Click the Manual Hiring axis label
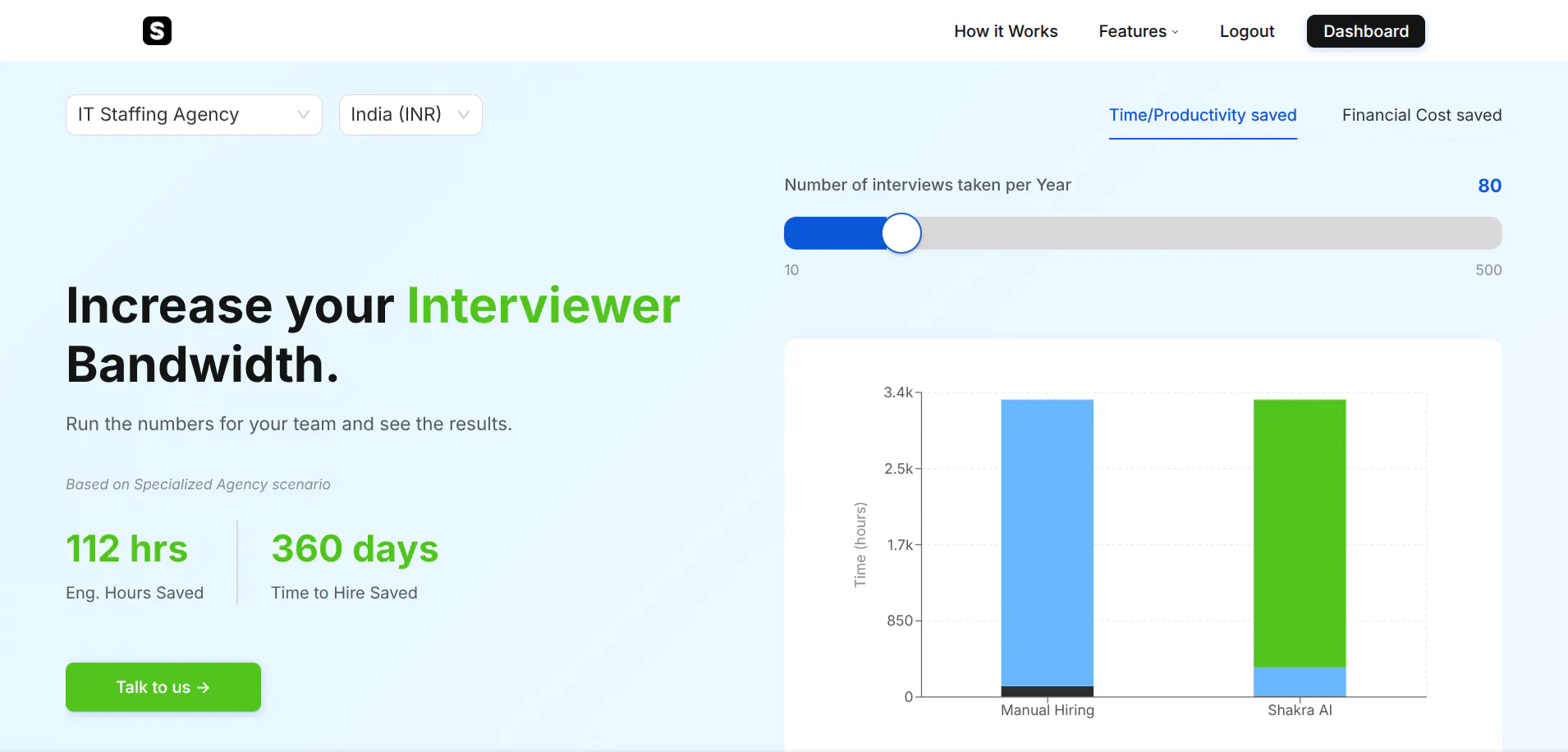The height and width of the screenshot is (752, 1568). coord(1048,710)
